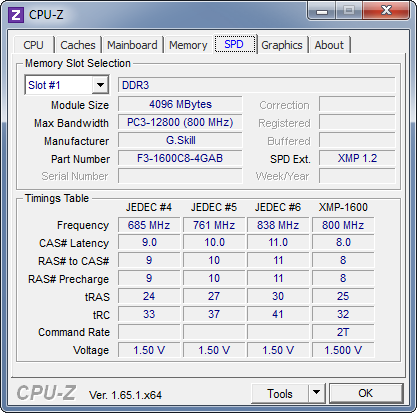Click the JEDEC #4 column header
417x413 pixels.
pyautogui.click(x=149, y=207)
